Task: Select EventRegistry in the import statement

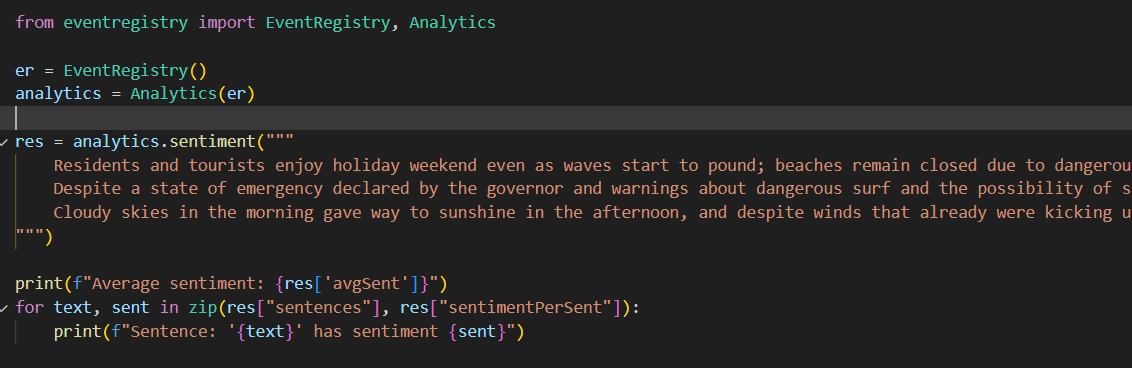Action: tap(328, 22)
